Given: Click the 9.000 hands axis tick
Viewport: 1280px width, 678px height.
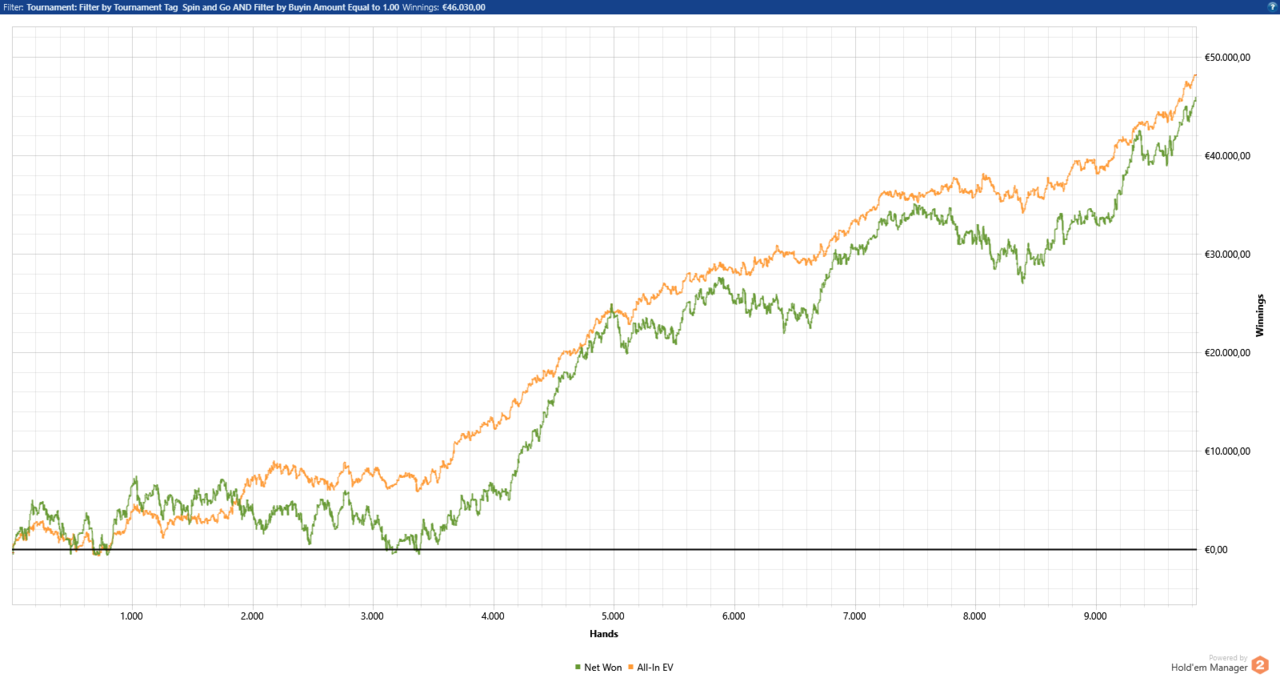Looking at the screenshot, I should point(1095,617).
